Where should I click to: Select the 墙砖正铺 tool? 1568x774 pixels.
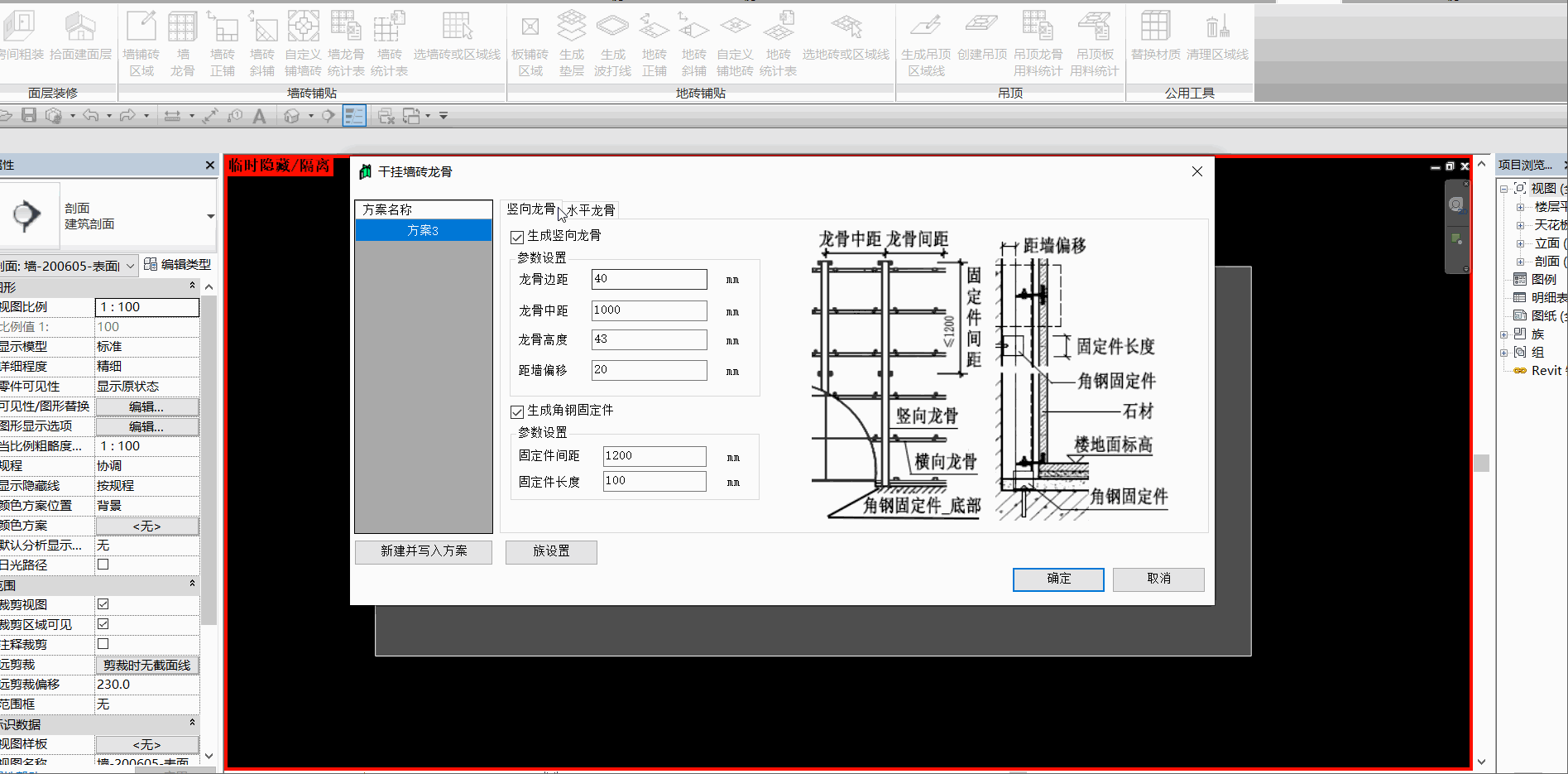222,44
